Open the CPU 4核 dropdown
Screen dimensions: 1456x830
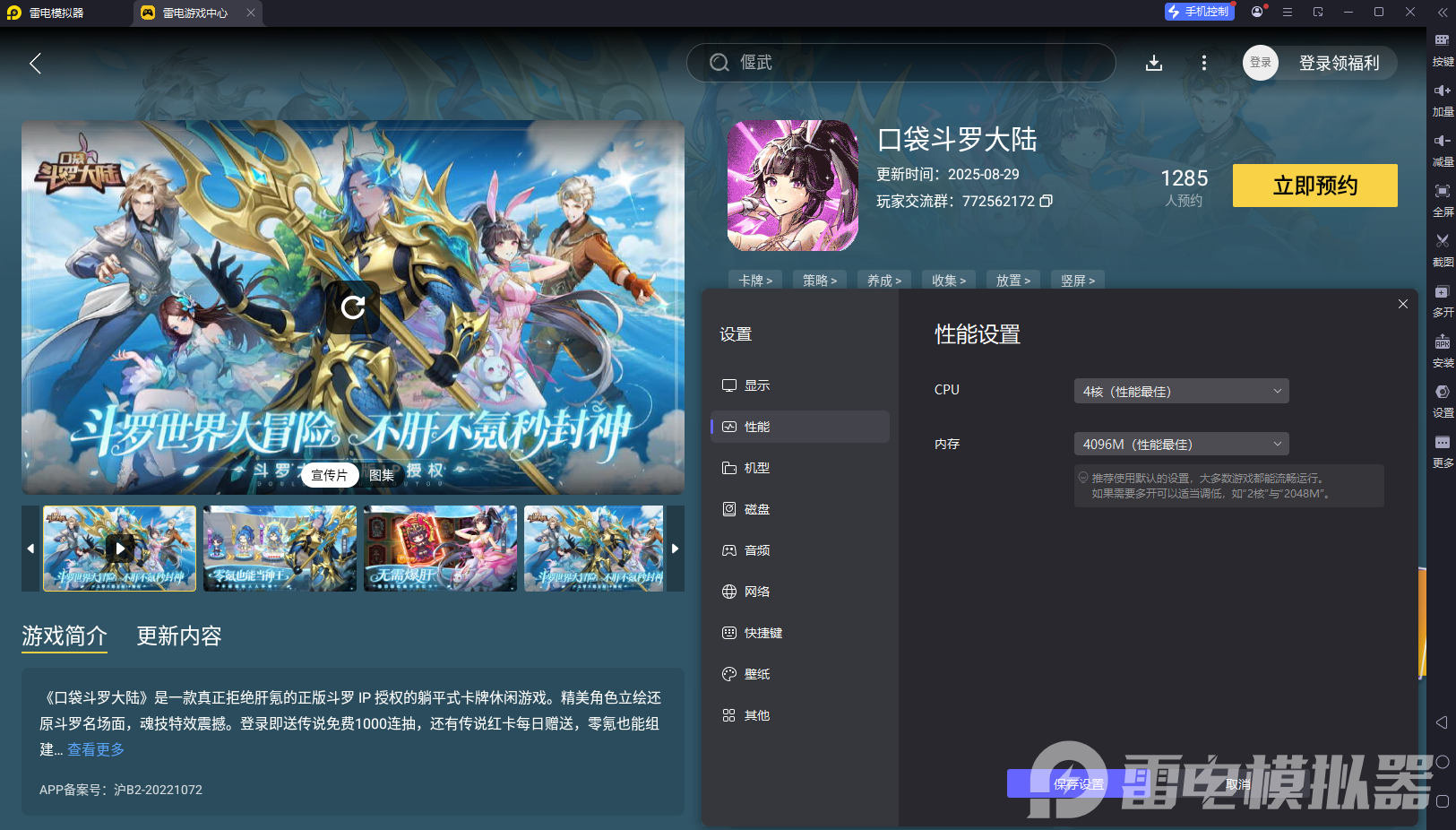tap(1181, 391)
